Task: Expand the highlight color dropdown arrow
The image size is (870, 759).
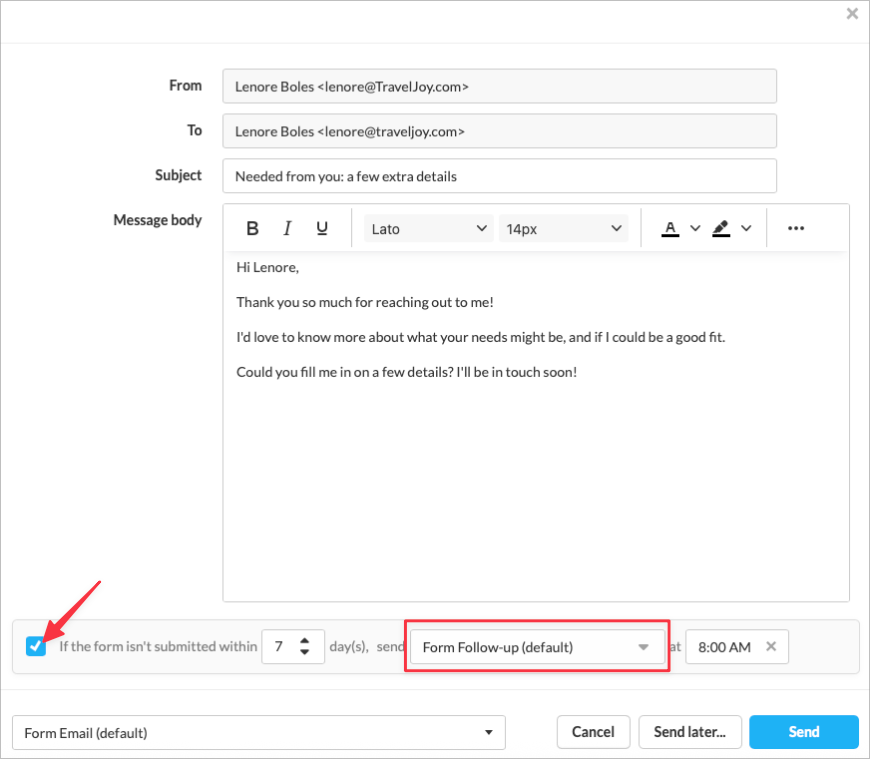Action: (746, 229)
